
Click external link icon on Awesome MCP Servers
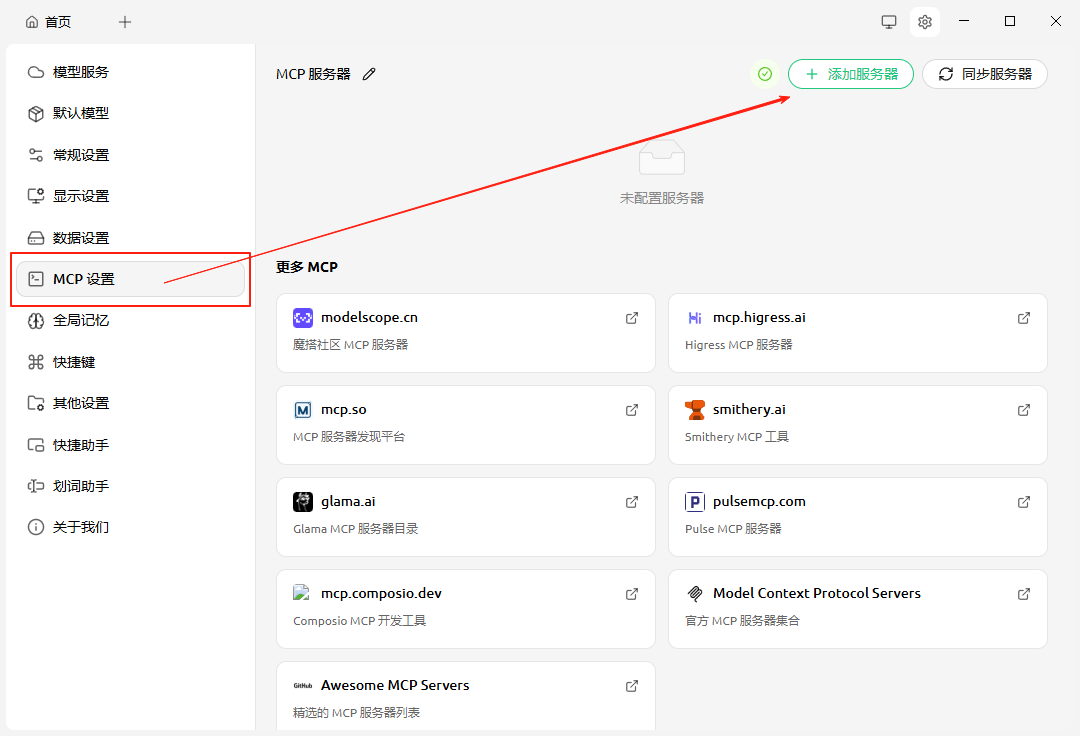point(632,686)
